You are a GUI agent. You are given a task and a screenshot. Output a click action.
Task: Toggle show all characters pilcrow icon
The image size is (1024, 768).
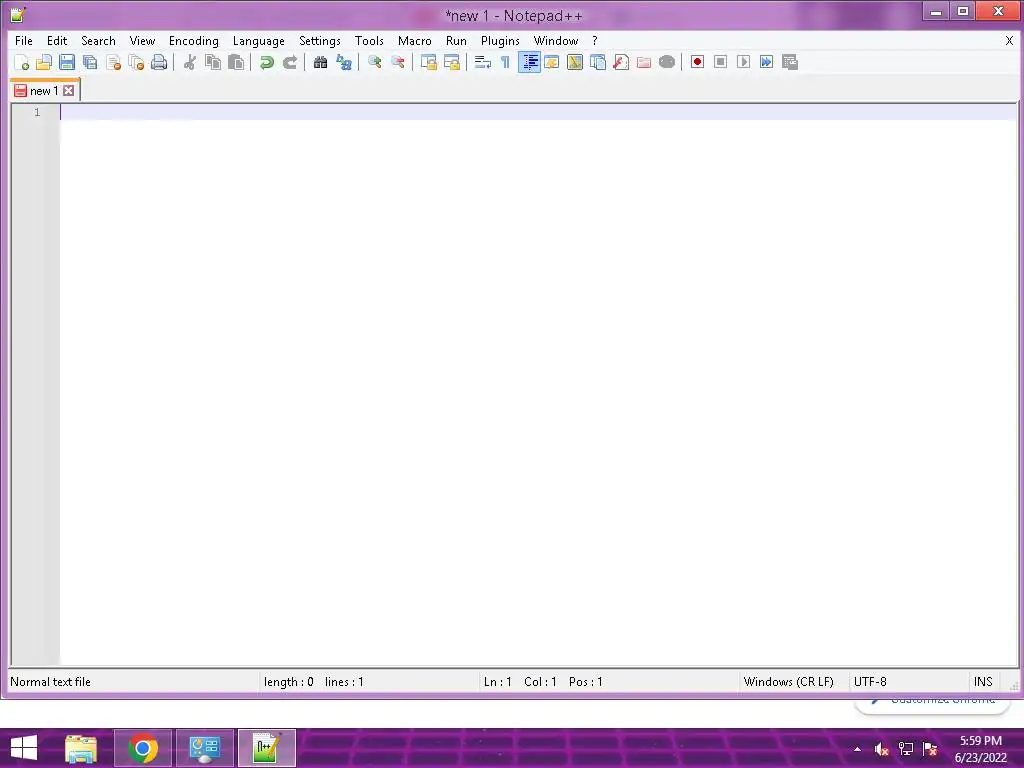point(505,62)
